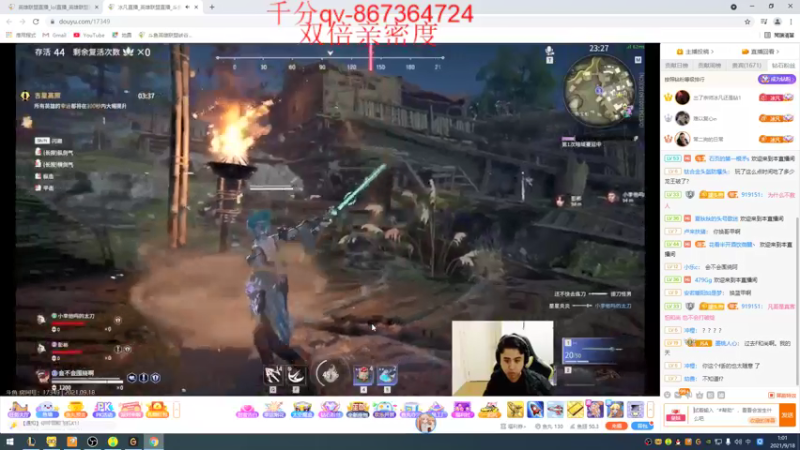
Task: Click the orange 发送 send button
Action: 787,415
